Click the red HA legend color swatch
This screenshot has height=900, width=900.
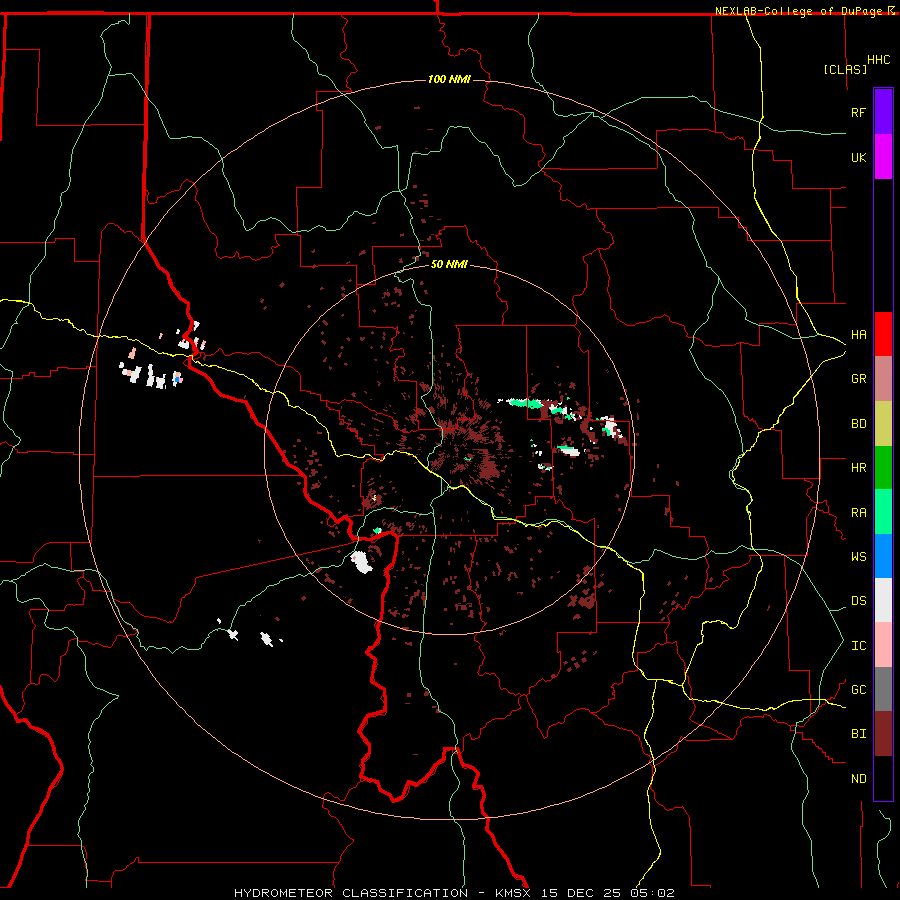tap(883, 334)
